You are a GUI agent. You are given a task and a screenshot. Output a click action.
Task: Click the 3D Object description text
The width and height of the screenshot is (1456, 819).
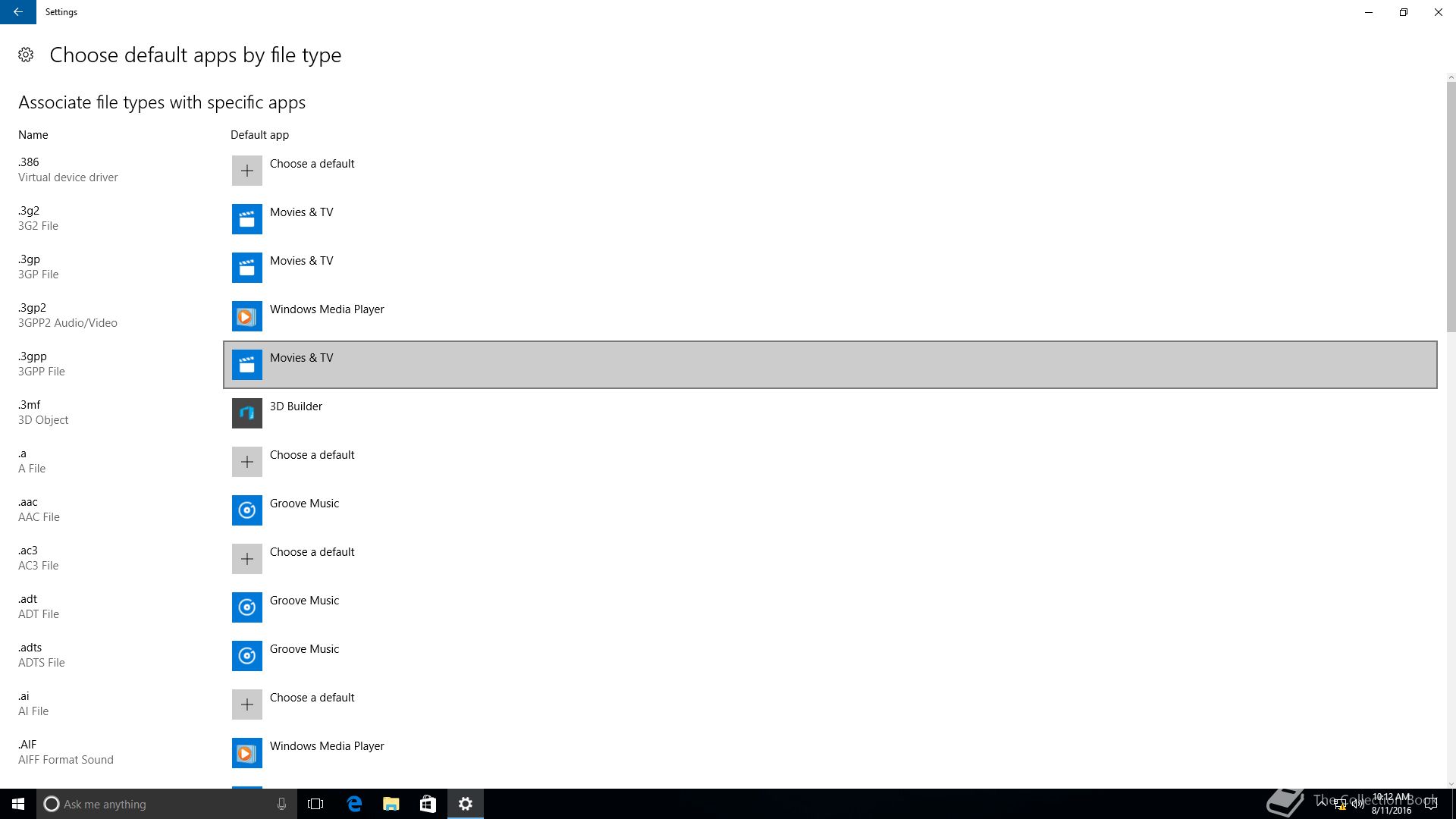(43, 420)
